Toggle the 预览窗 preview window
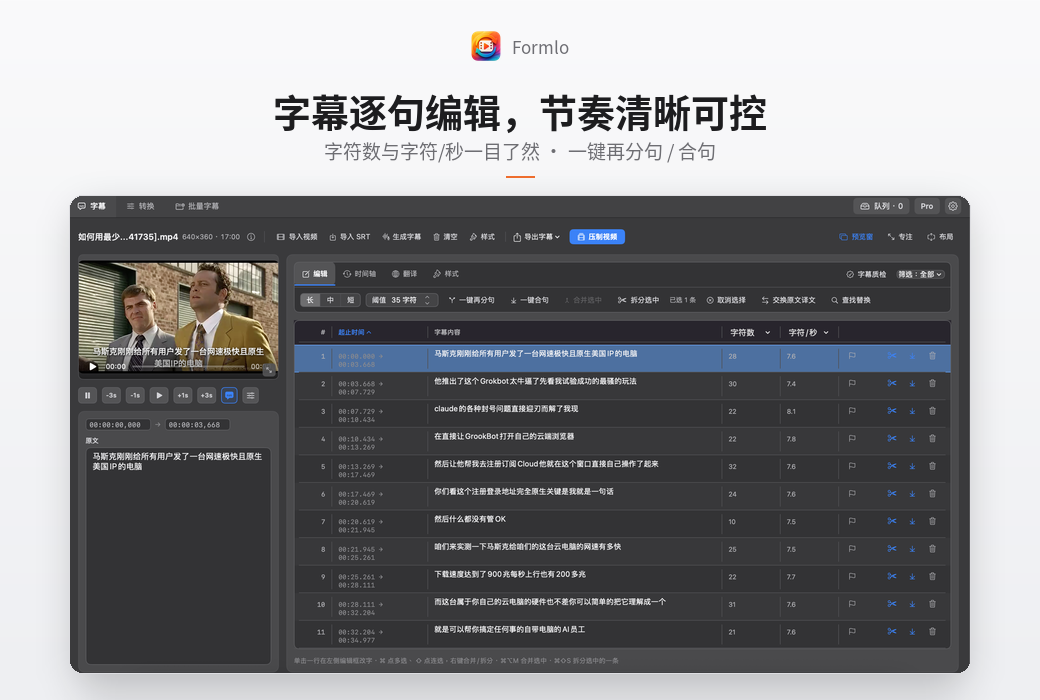 tap(856, 237)
